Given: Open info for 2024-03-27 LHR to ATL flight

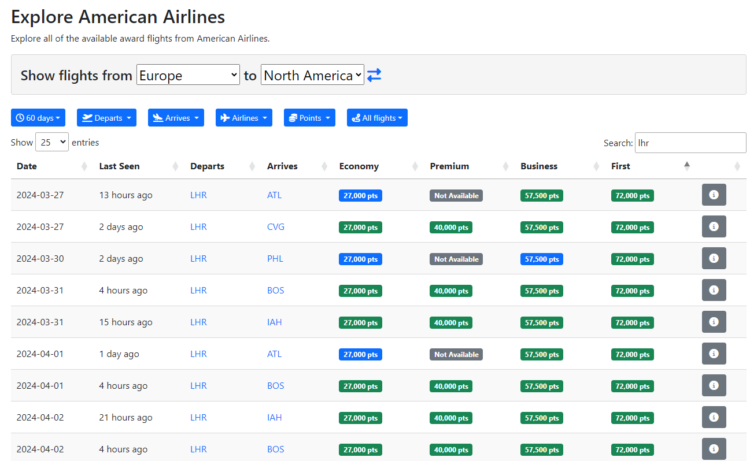Looking at the screenshot, I should [x=714, y=195].
